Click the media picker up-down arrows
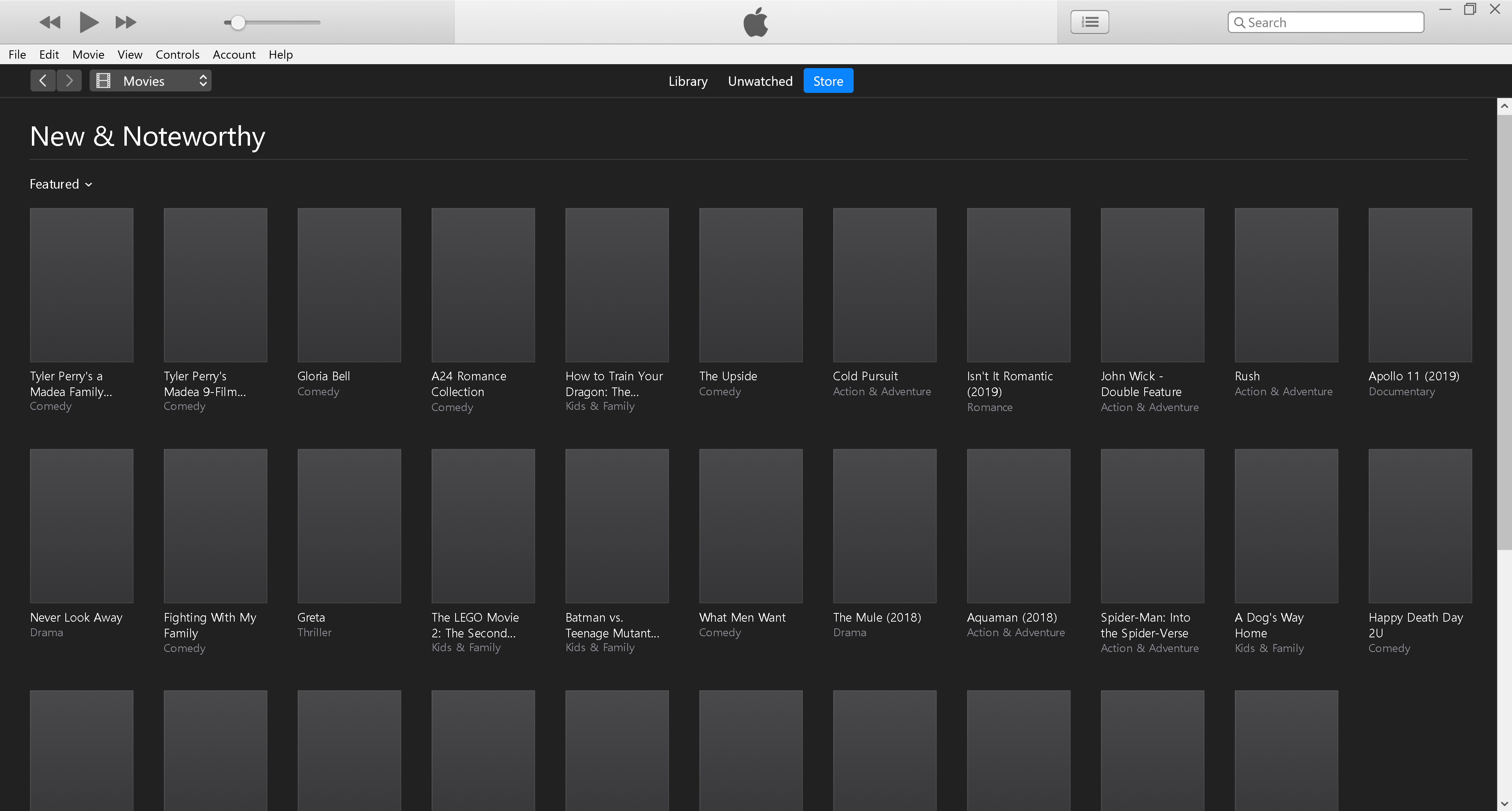 point(203,81)
